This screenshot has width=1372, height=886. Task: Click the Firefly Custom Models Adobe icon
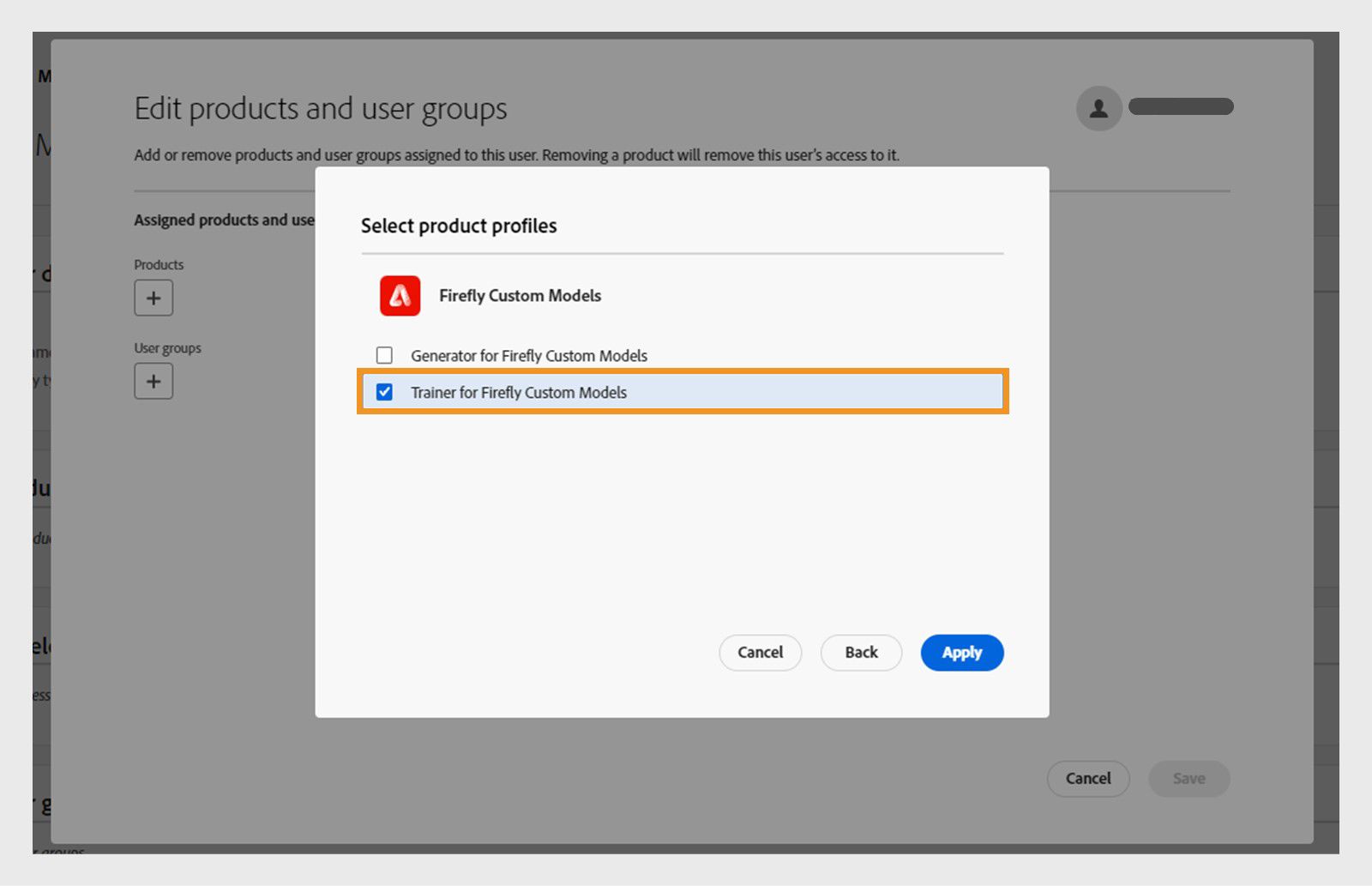[400, 296]
